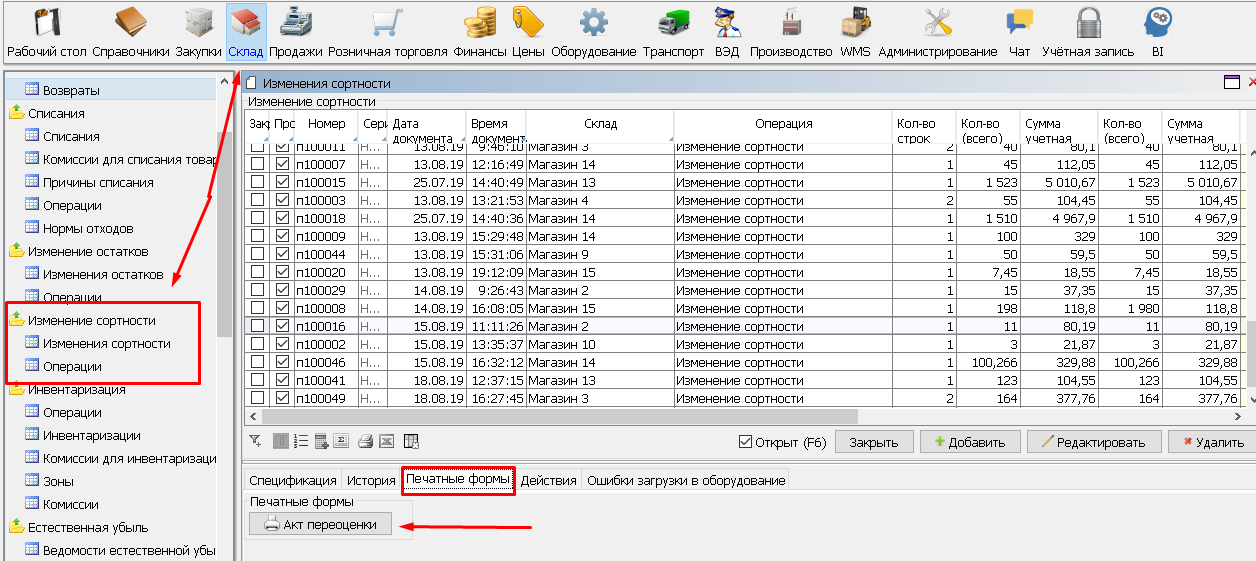Image resolution: width=1256 pixels, height=561 pixels.
Task: Click the printer icon in table toolbar
Action: point(365,441)
